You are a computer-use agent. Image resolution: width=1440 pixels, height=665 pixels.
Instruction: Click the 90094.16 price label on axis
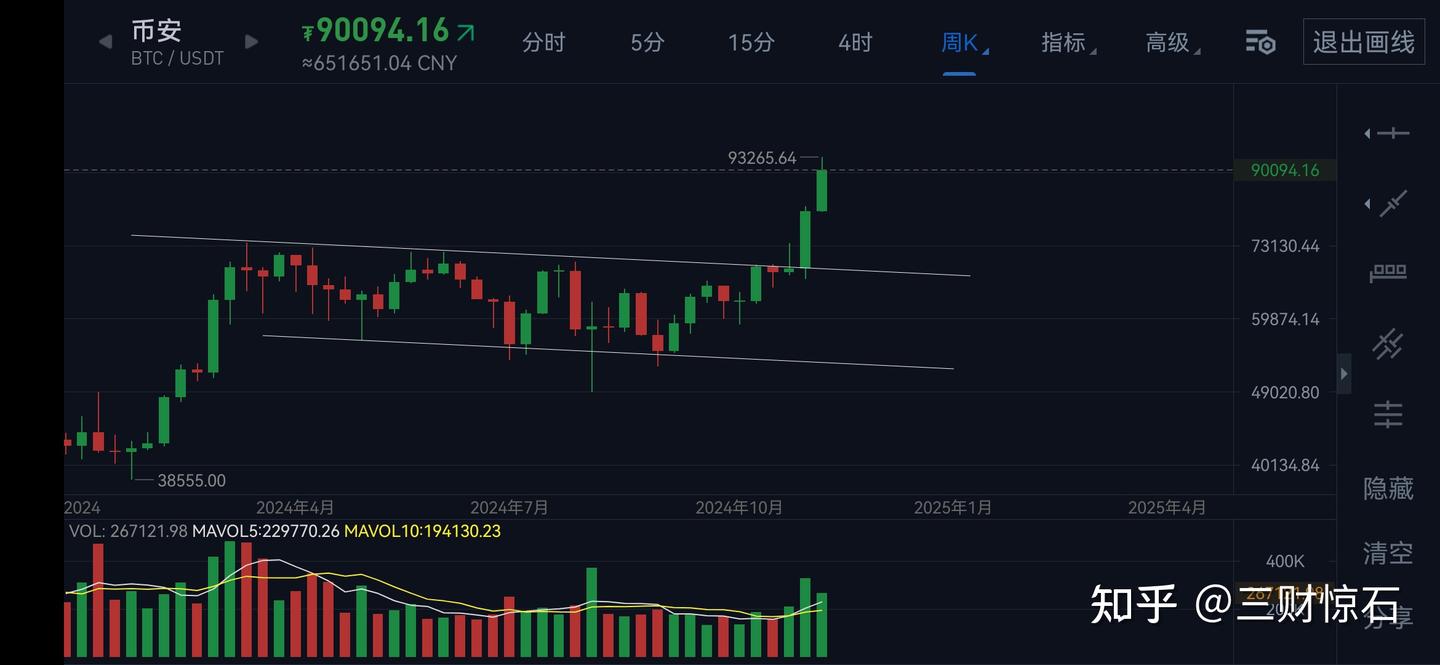pyautogui.click(x=1285, y=170)
